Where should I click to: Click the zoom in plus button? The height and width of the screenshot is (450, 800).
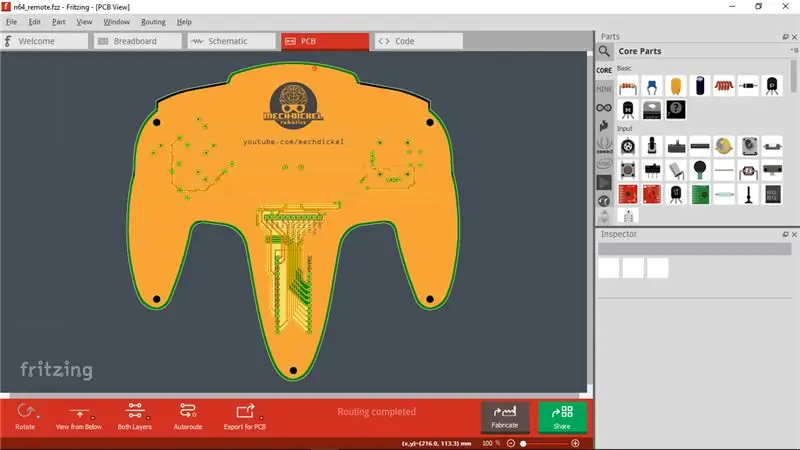[576, 443]
